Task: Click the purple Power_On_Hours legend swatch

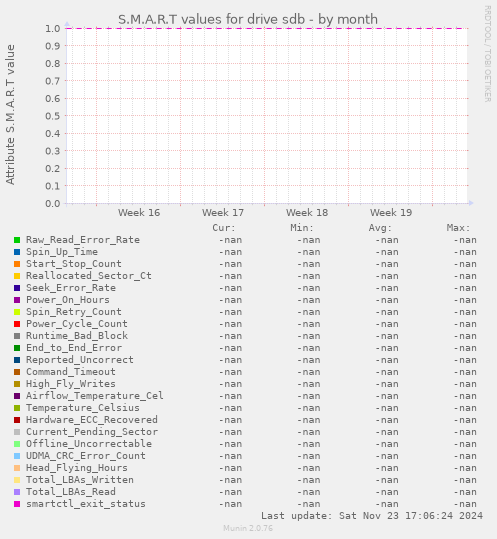Action: tap(17, 300)
